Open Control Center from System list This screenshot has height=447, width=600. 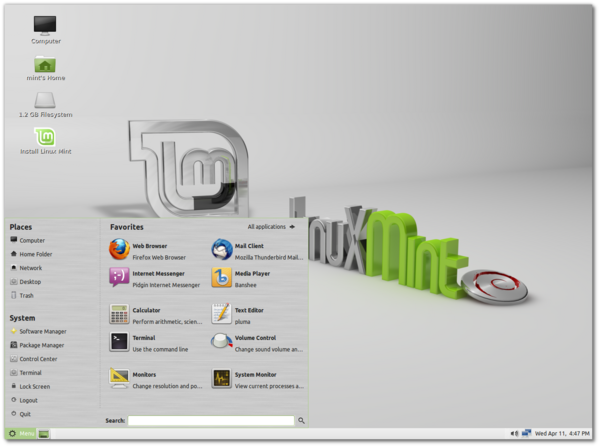click(39, 358)
